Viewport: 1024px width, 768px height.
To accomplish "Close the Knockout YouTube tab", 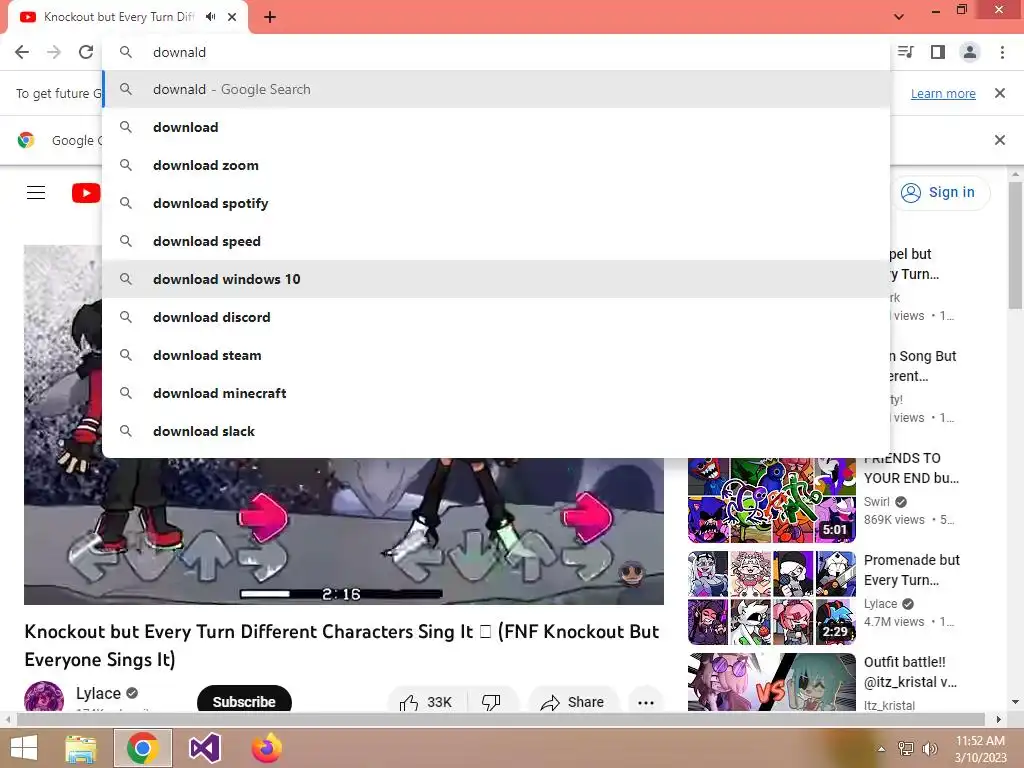I will coord(232,17).
